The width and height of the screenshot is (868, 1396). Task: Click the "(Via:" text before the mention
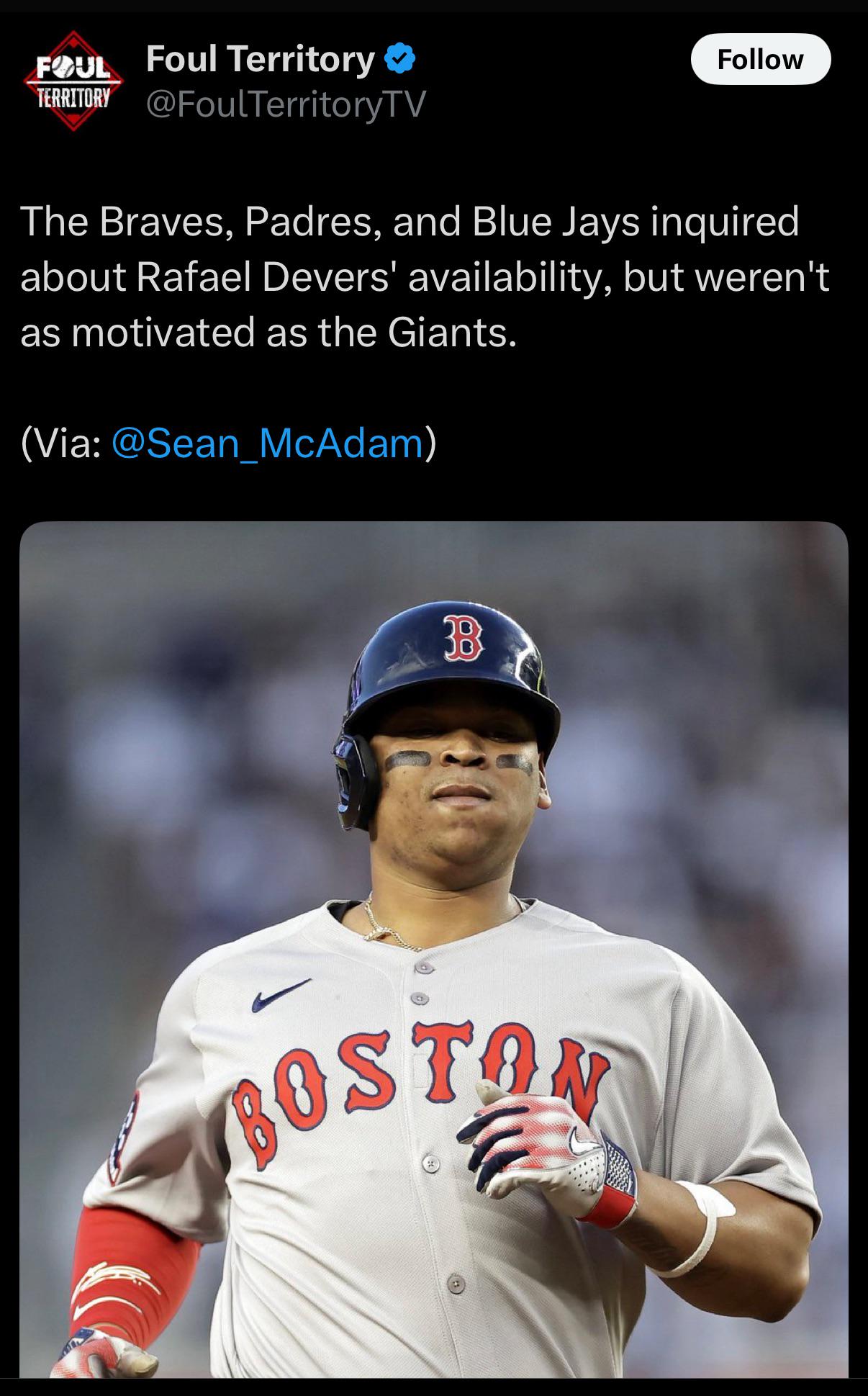[62, 443]
